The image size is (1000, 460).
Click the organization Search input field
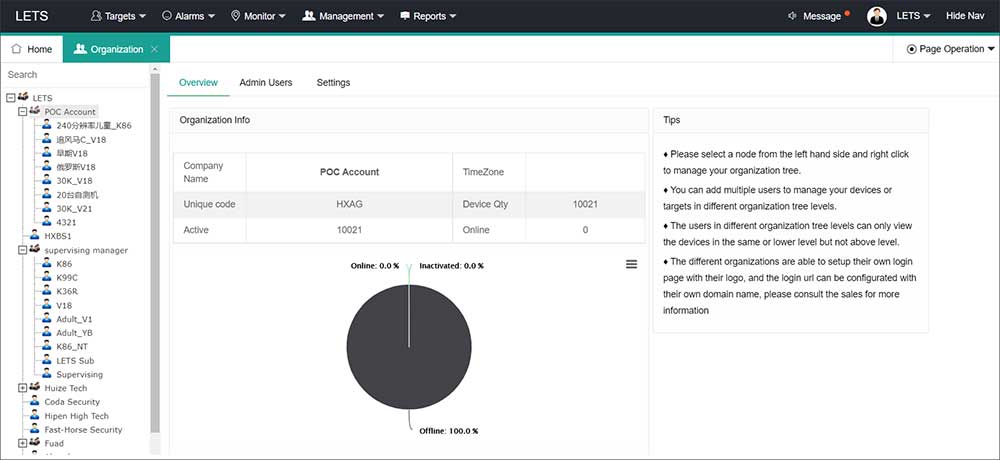click(x=75, y=75)
